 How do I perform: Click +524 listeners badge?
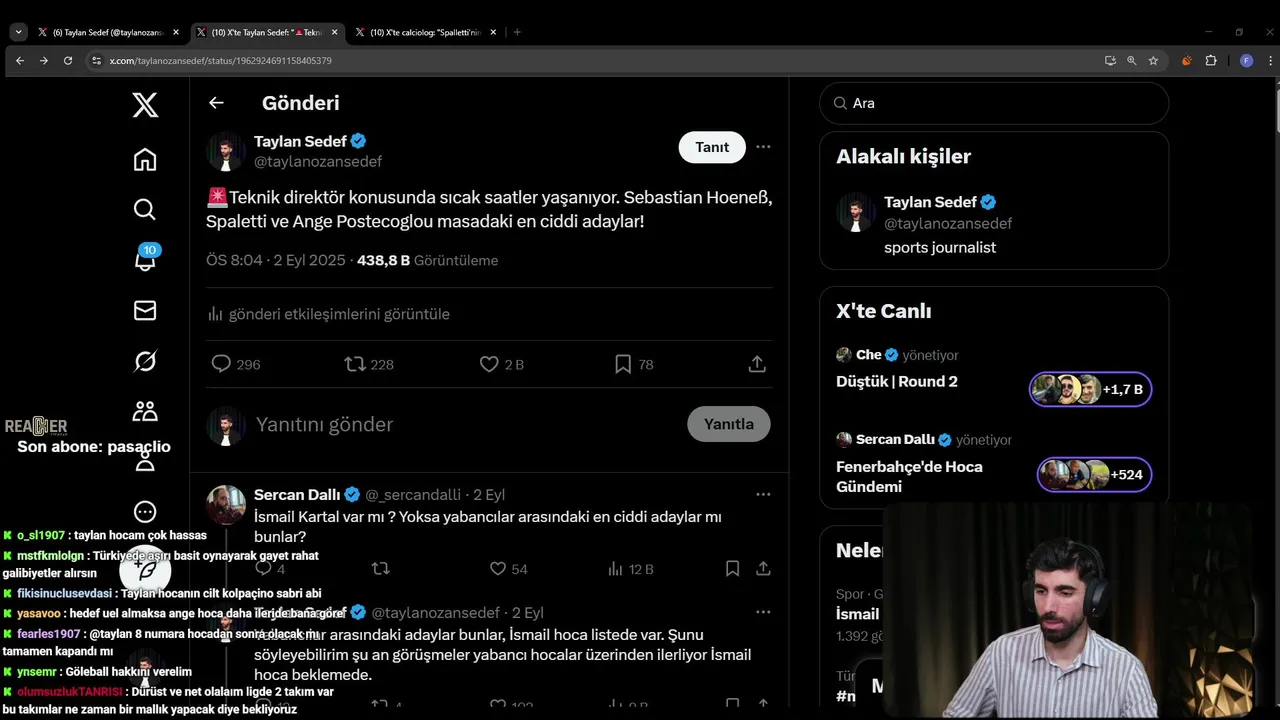(1095, 474)
